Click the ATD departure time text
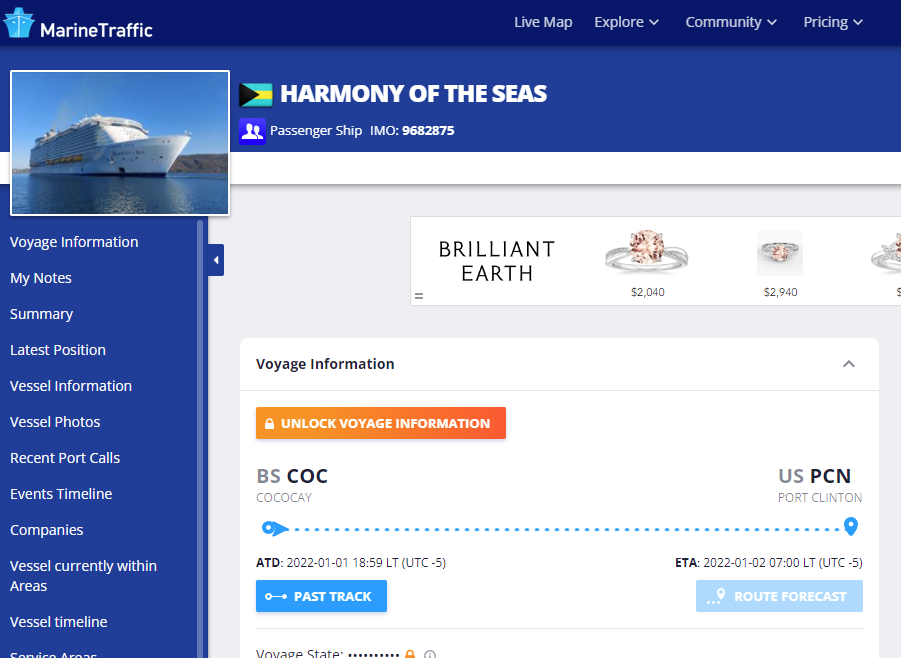This screenshot has width=901, height=658. click(x=351, y=563)
